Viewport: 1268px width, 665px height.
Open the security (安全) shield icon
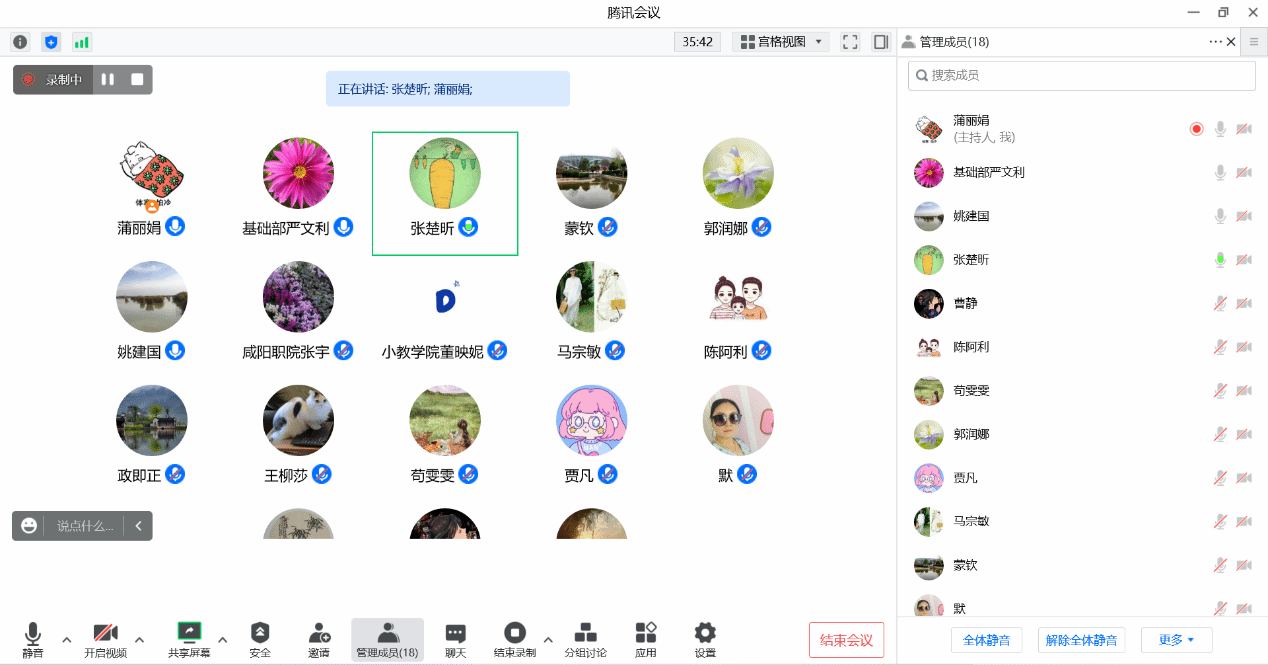[x=260, y=633]
